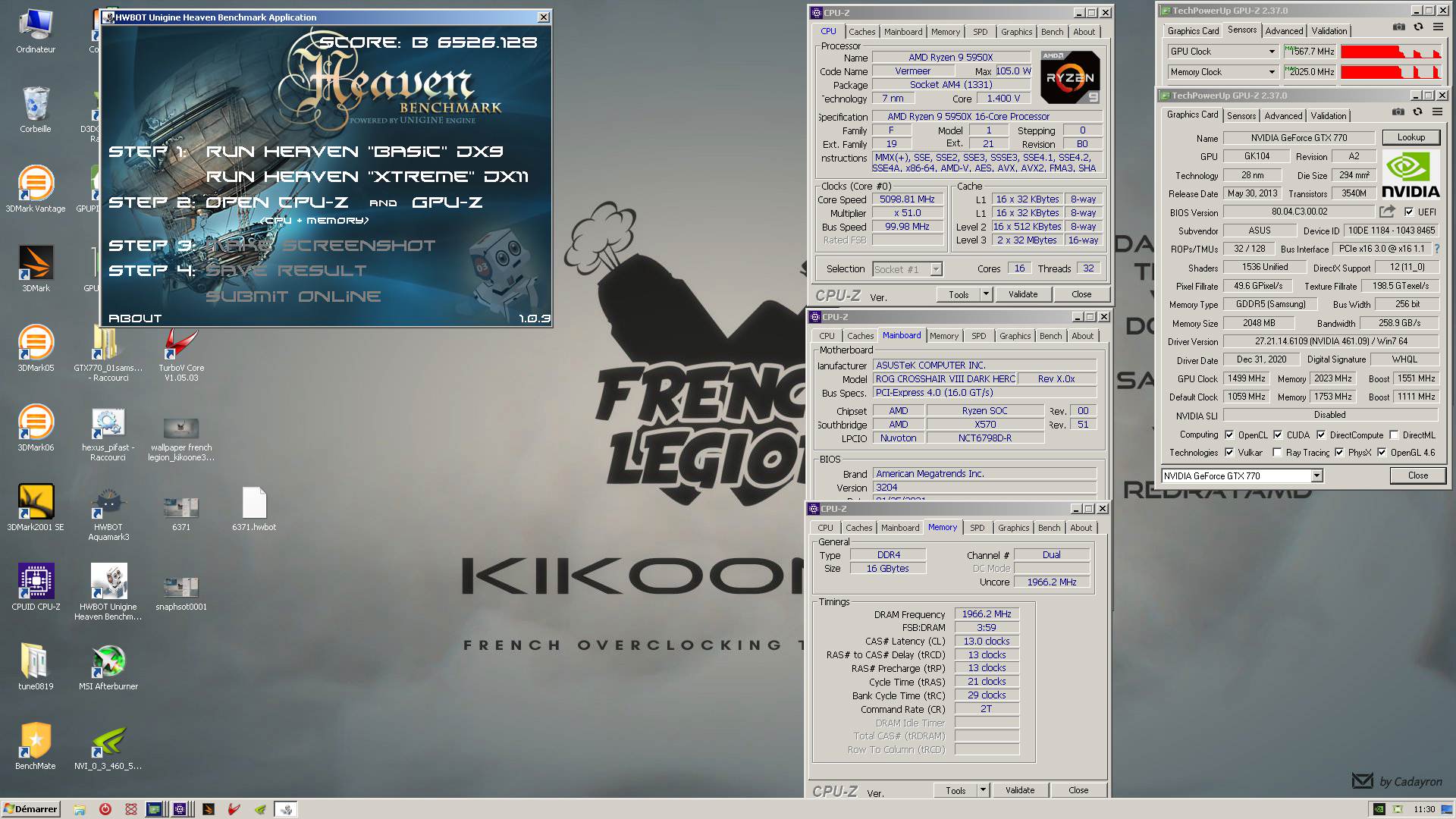Open the Ordinateur desktop icon
Viewport: 1456px width, 819px height.
point(36,30)
